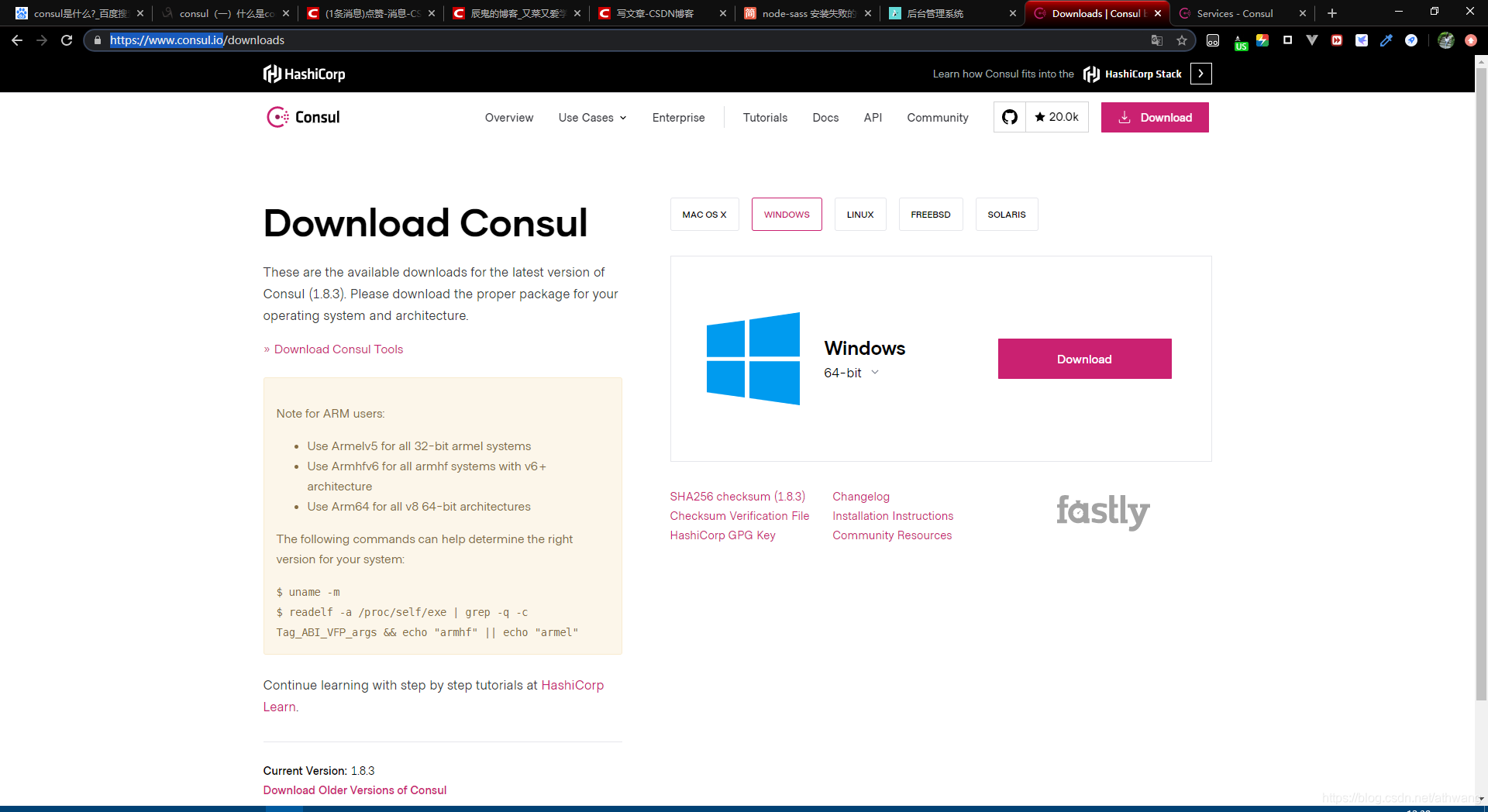Open the API nav item
1488x812 pixels.
click(873, 118)
